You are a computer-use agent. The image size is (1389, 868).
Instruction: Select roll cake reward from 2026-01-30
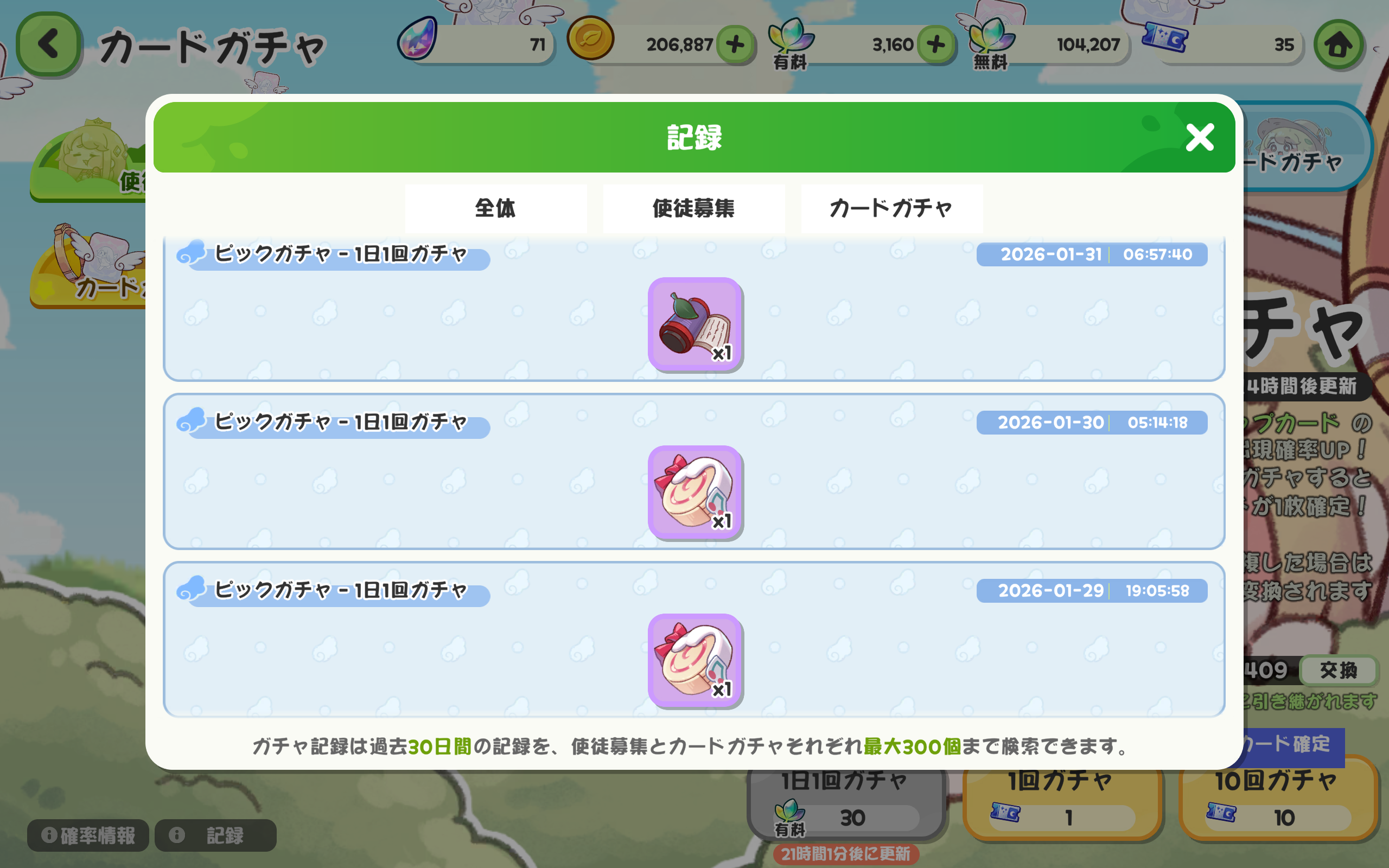[695, 493]
